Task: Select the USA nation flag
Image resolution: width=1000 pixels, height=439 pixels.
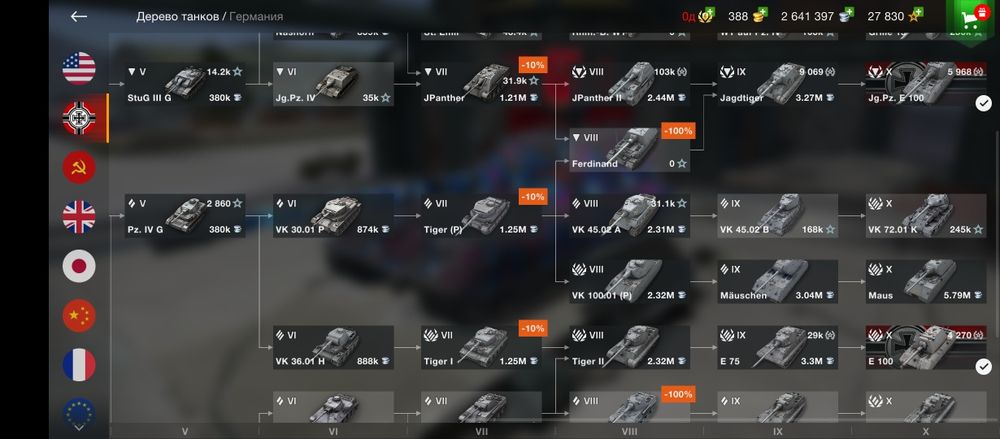Action: click(79, 68)
